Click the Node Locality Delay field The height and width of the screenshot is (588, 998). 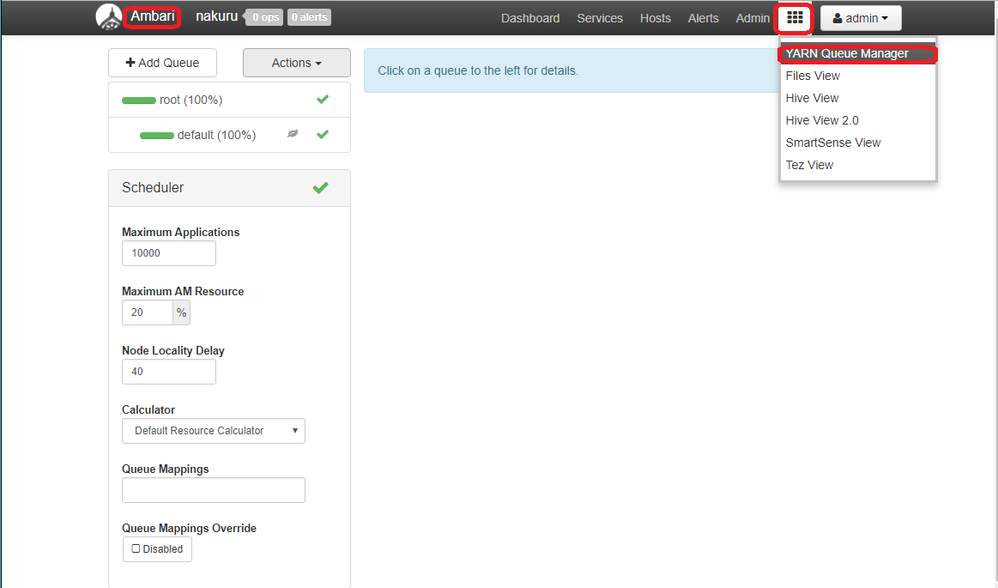pyautogui.click(x=169, y=372)
